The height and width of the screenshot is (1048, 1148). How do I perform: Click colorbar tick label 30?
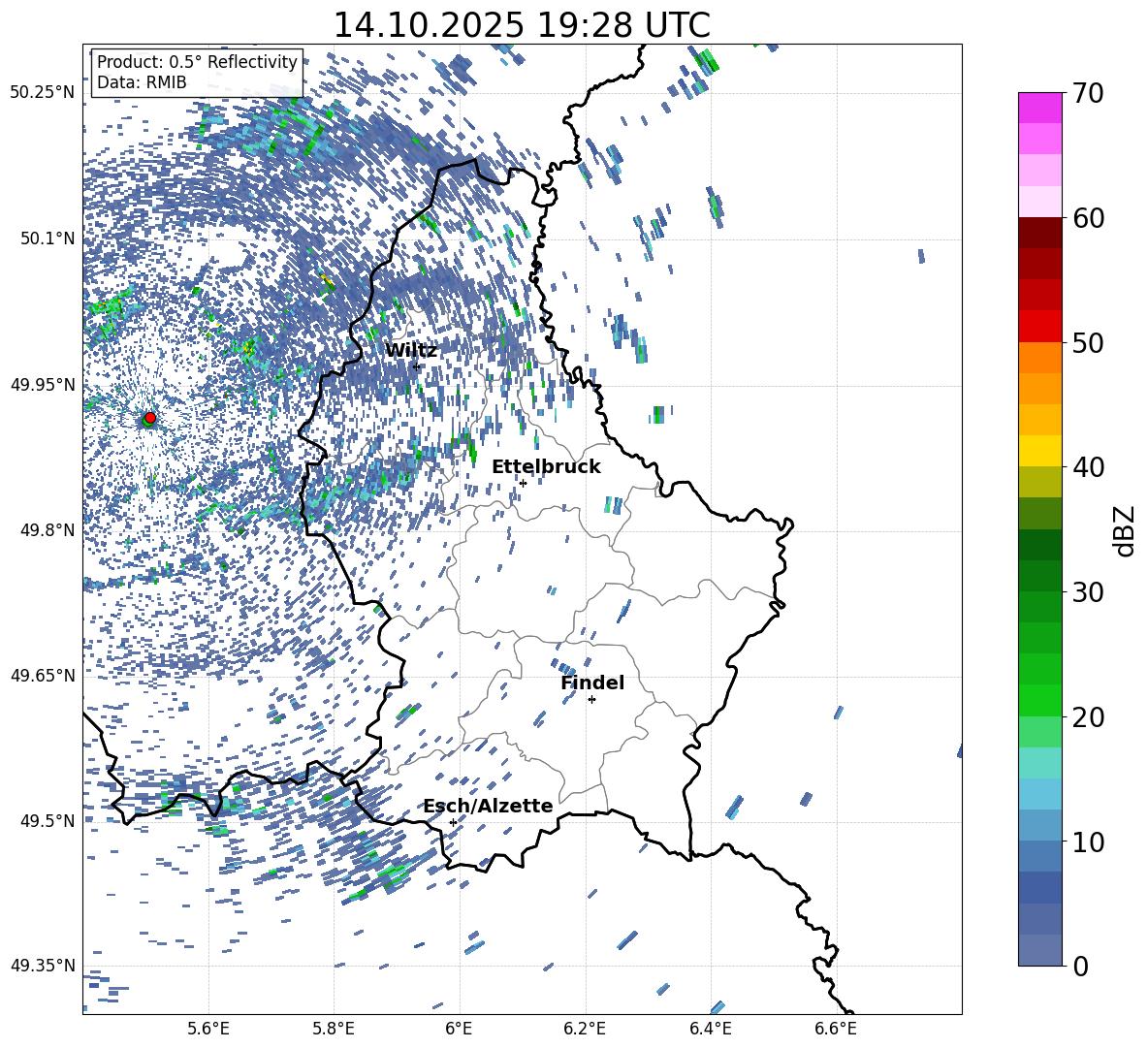[x=1088, y=592]
